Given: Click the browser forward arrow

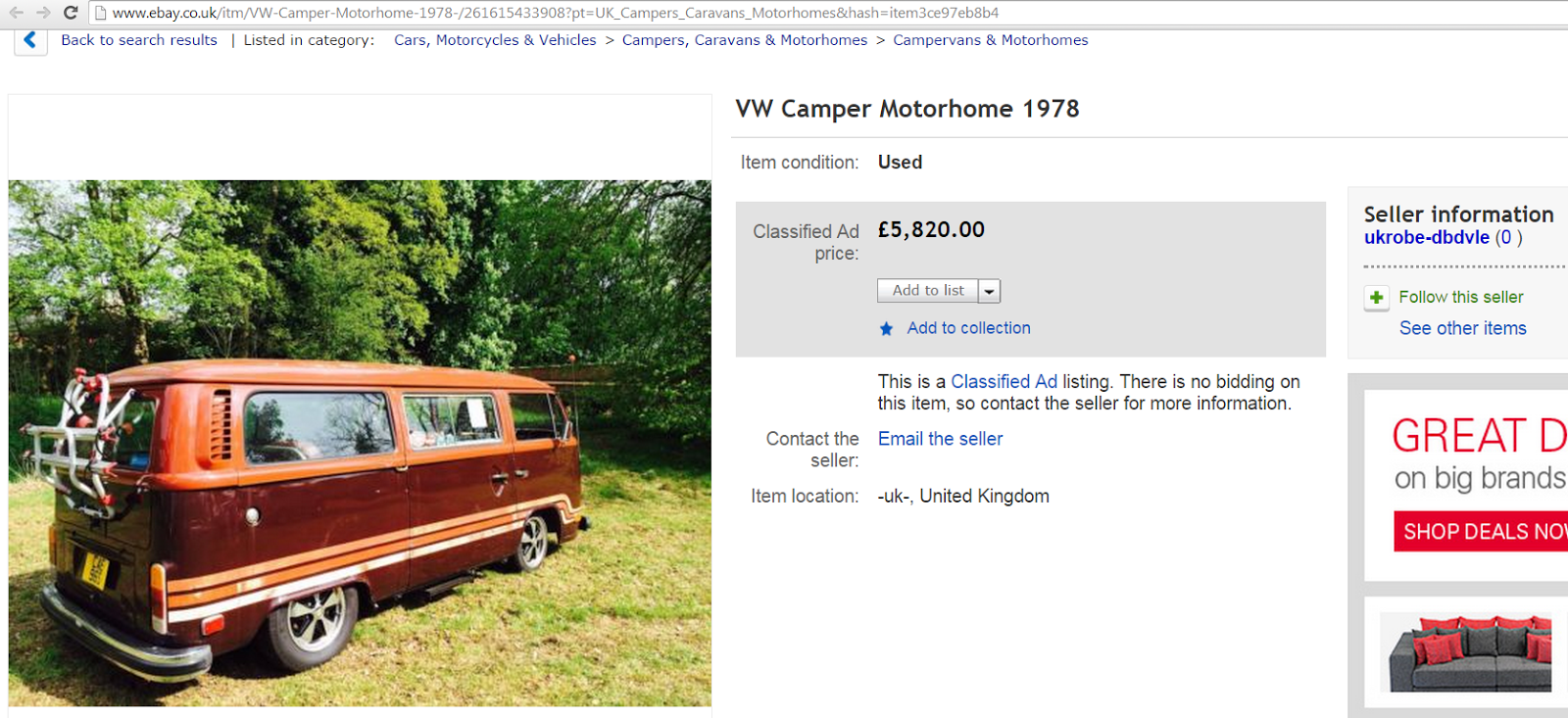Looking at the screenshot, I should [x=43, y=13].
